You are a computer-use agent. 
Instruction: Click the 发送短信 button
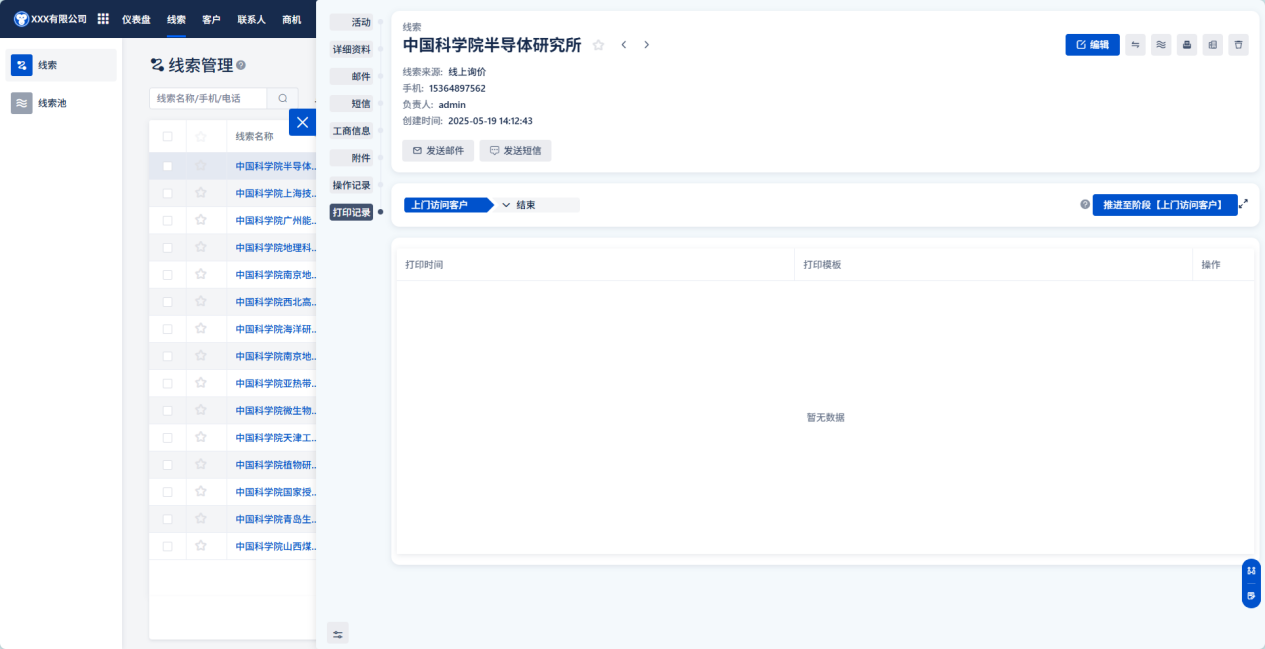[x=515, y=150]
